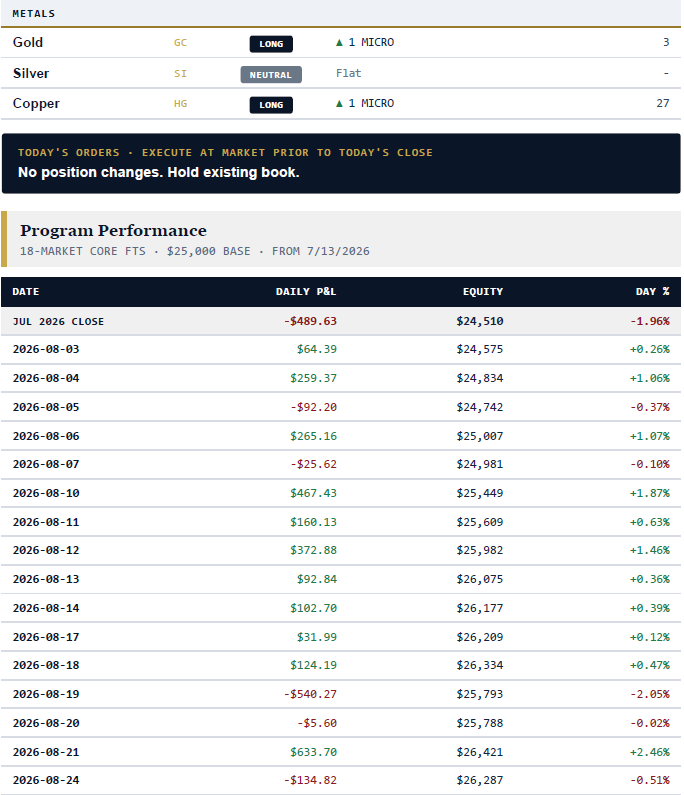Click the 2026-08-05 date cell
This screenshot has width=684, height=795.
click(x=46, y=407)
